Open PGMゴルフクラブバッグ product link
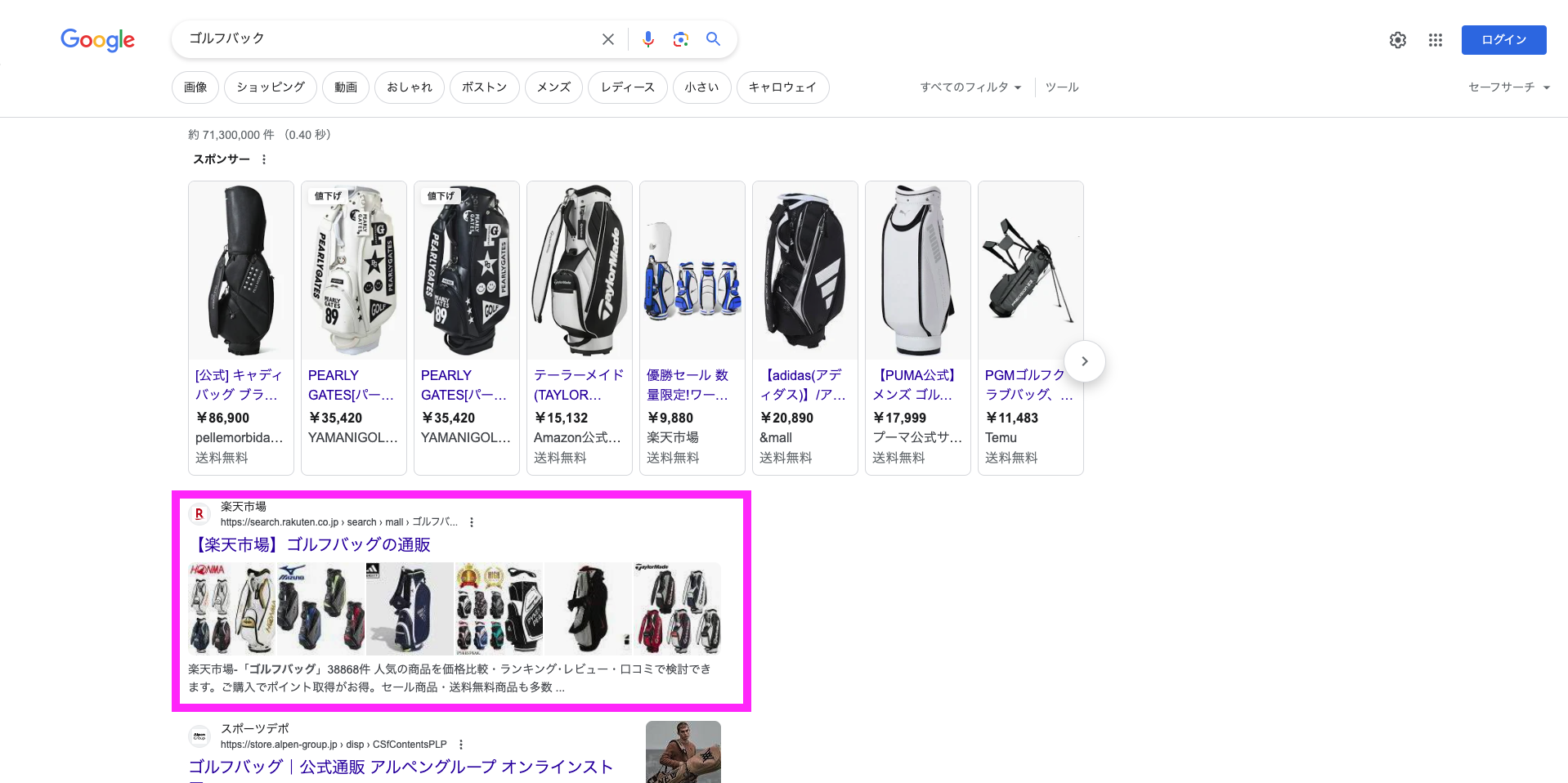The image size is (1568, 783). pos(1028,385)
